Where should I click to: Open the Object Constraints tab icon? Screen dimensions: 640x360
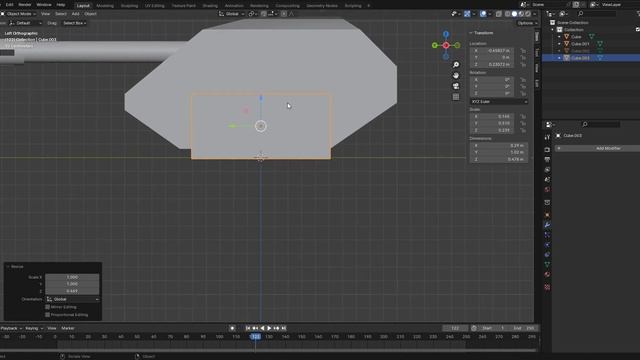click(x=547, y=255)
